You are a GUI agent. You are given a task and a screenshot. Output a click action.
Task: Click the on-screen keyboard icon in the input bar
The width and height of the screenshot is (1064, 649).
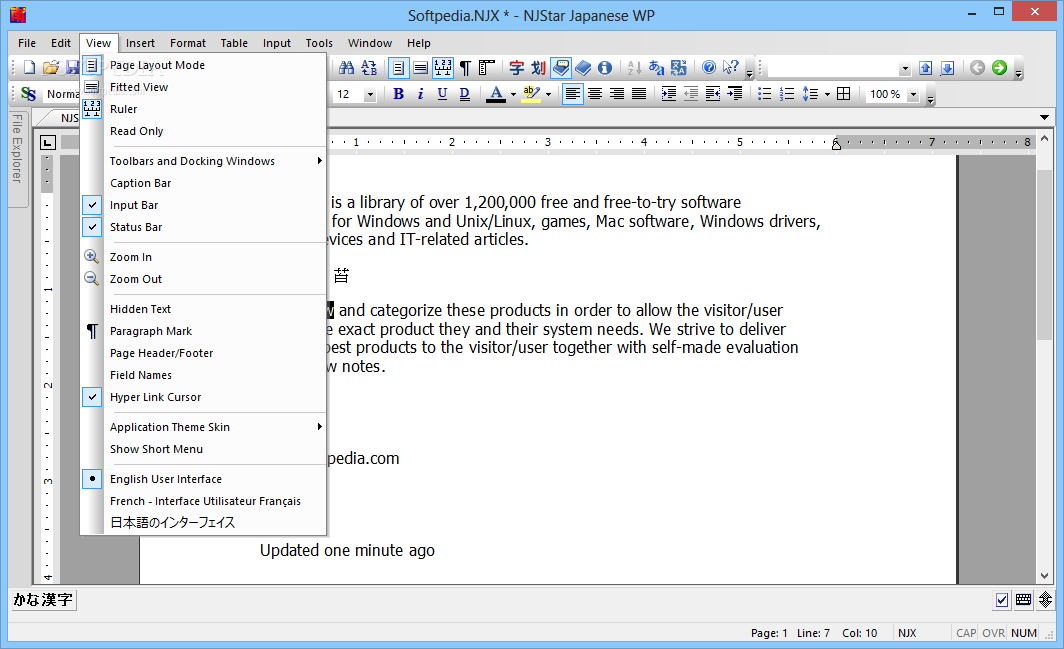pos(1023,599)
